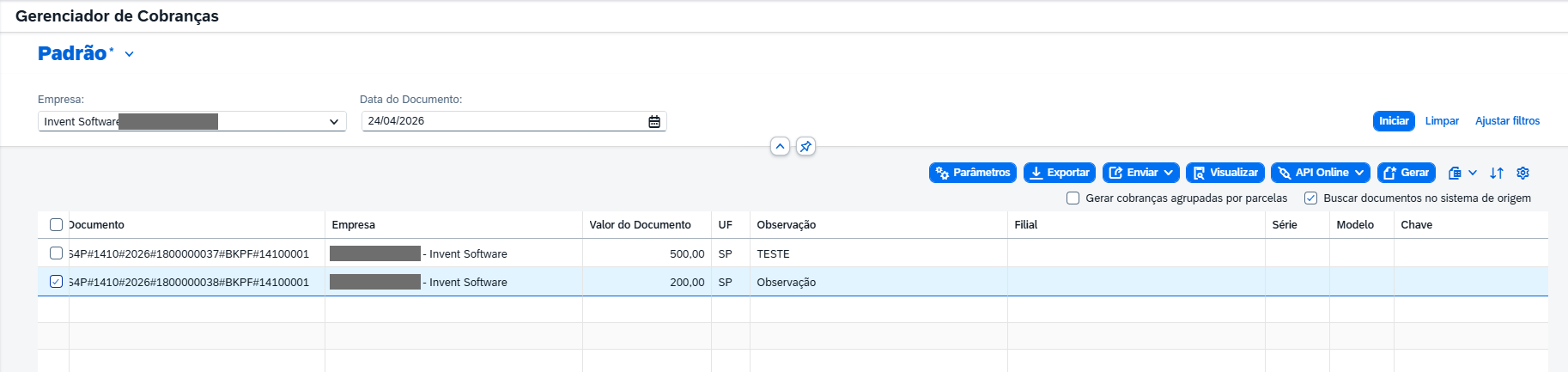Click the Gerar button
The height and width of the screenshot is (372, 1568).
(1407, 173)
